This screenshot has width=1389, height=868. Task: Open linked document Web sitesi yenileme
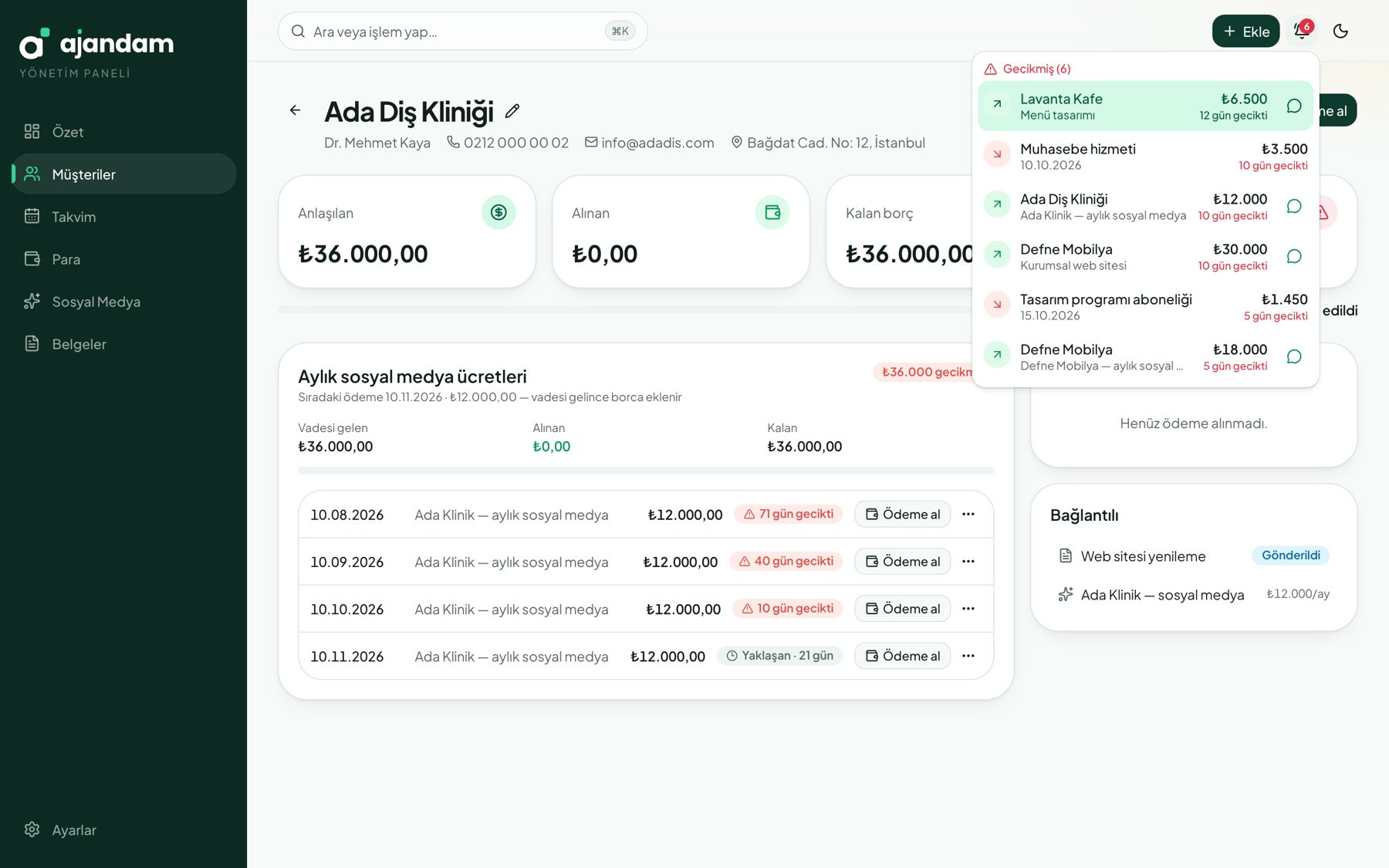(1143, 556)
